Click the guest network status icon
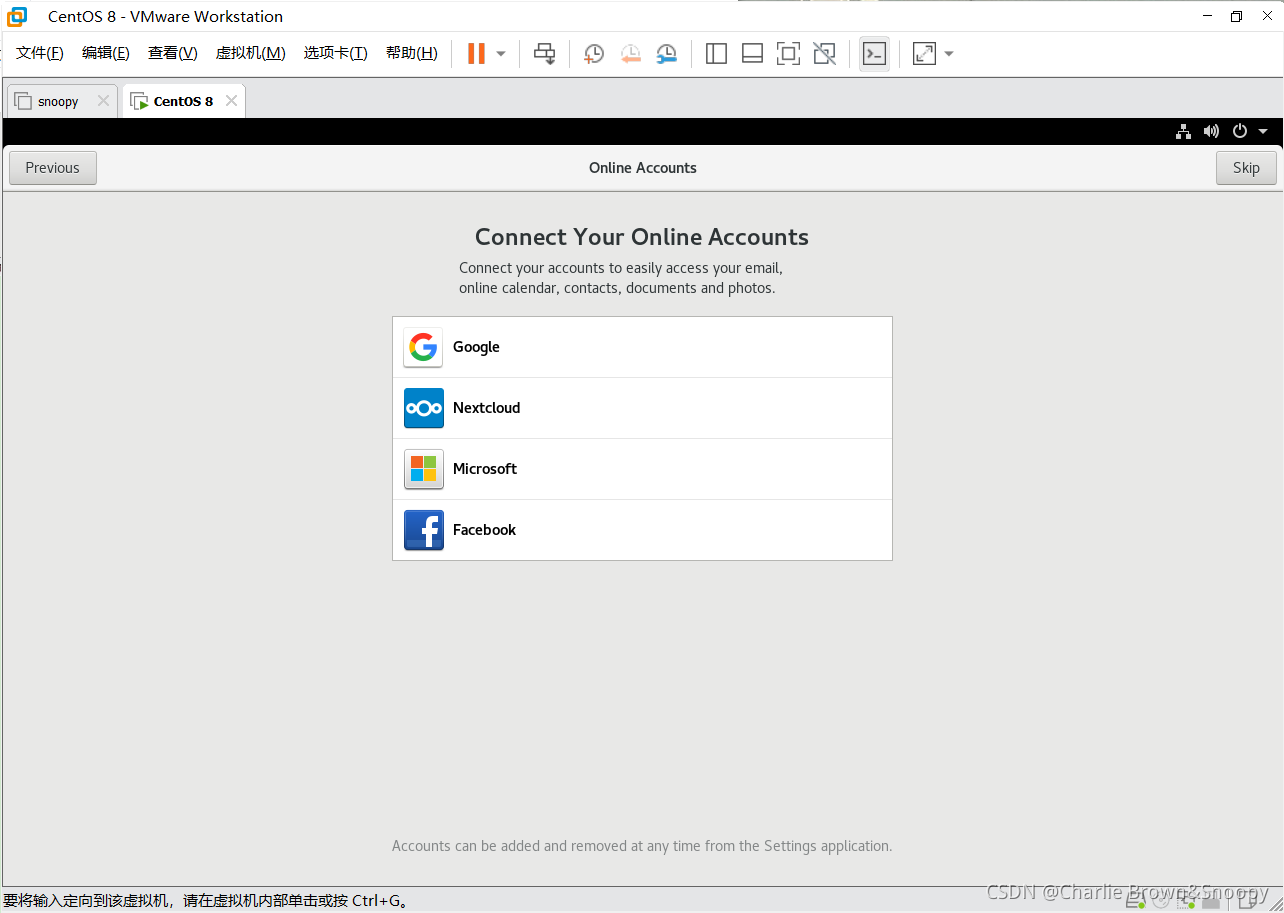Screen dimensions: 1284x913 [x=1184, y=131]
